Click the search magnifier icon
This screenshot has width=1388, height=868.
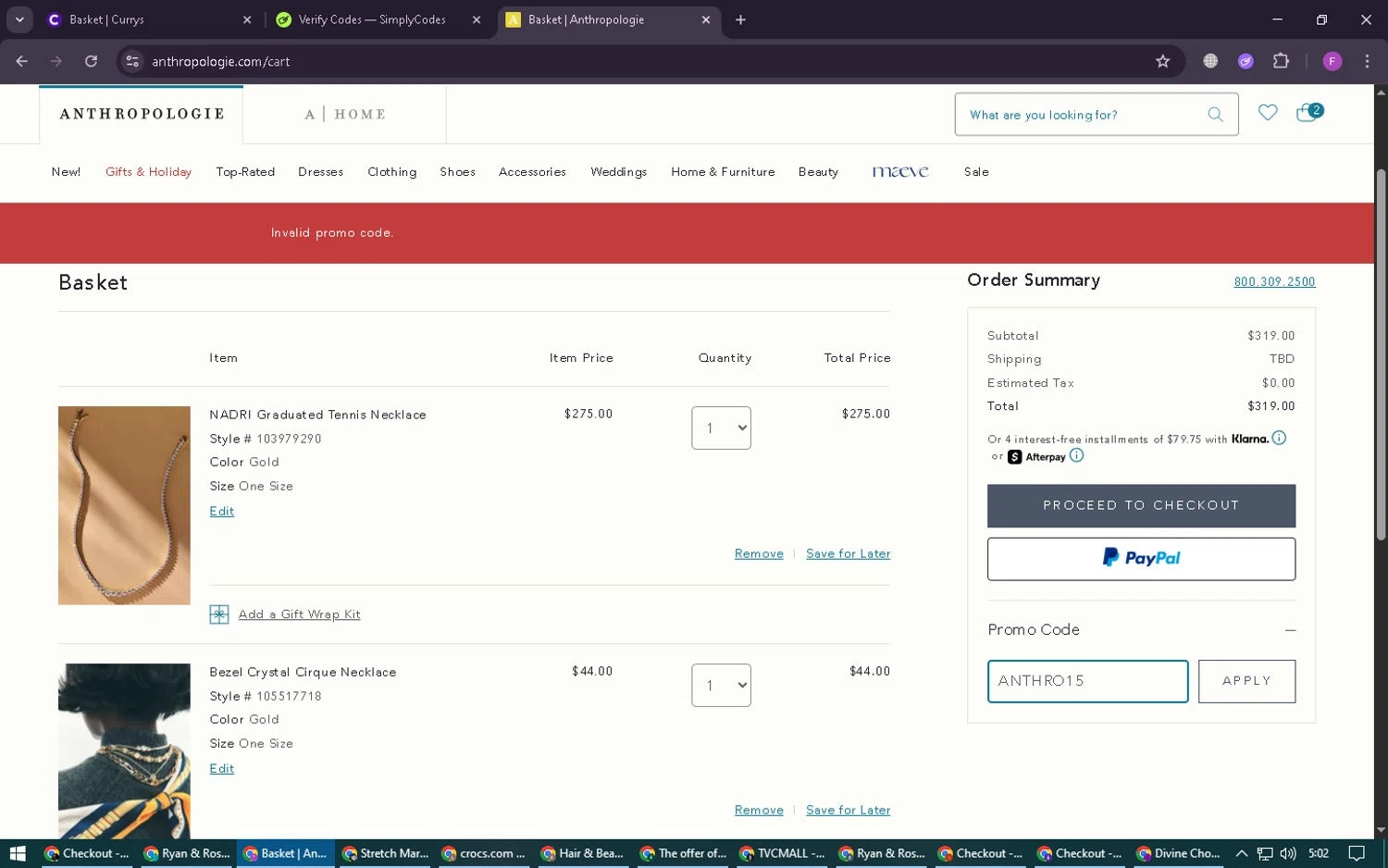coord(1215,115)
